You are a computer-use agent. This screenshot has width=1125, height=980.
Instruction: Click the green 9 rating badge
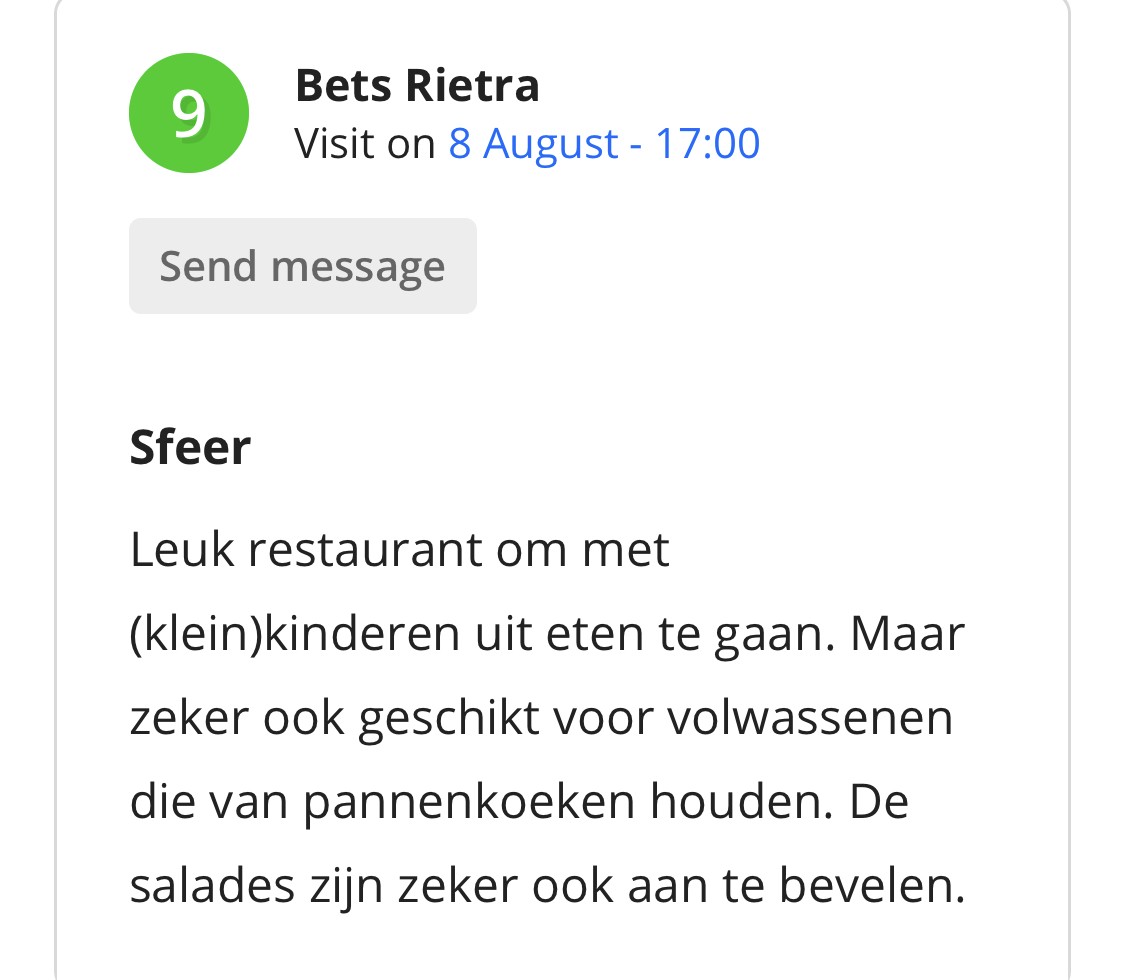click(189, 113)
